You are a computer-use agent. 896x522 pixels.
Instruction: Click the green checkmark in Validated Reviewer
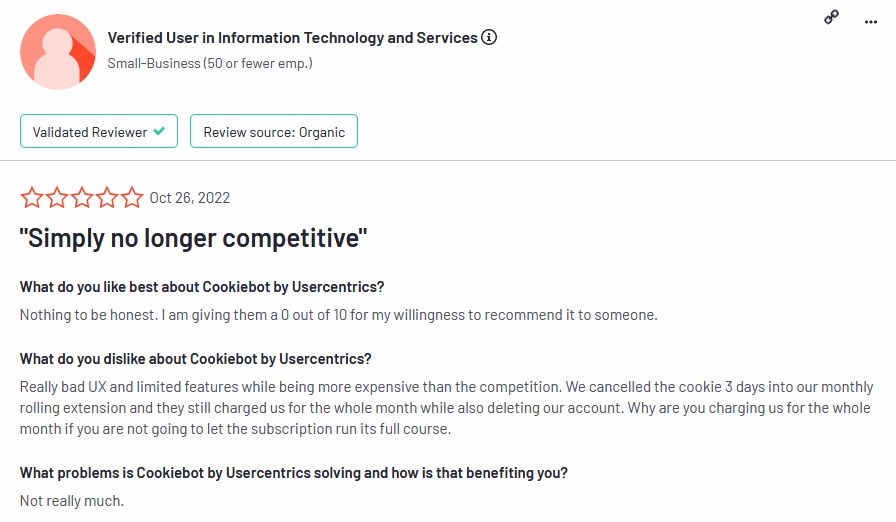[159, 132]
